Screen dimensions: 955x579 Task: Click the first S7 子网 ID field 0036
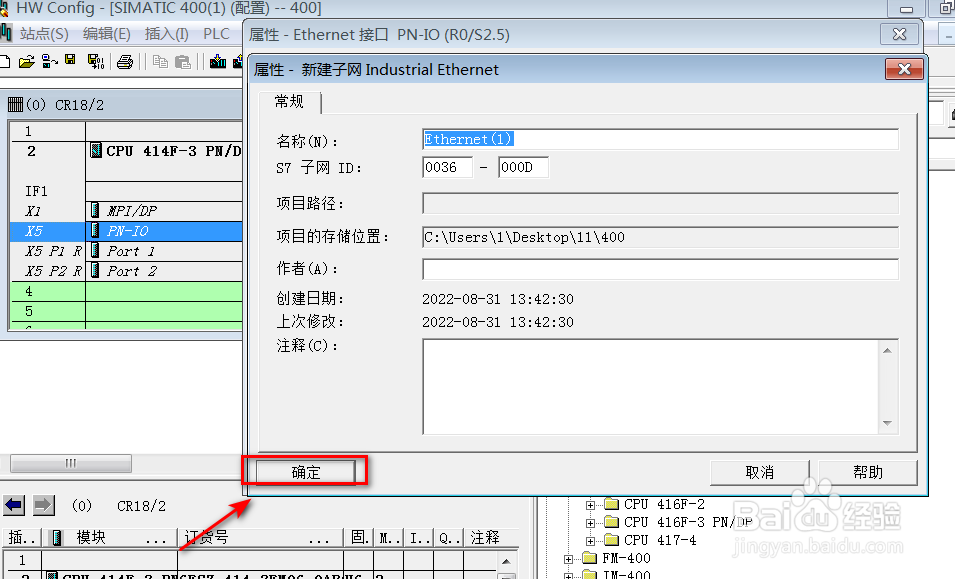[x=448, y=167]
